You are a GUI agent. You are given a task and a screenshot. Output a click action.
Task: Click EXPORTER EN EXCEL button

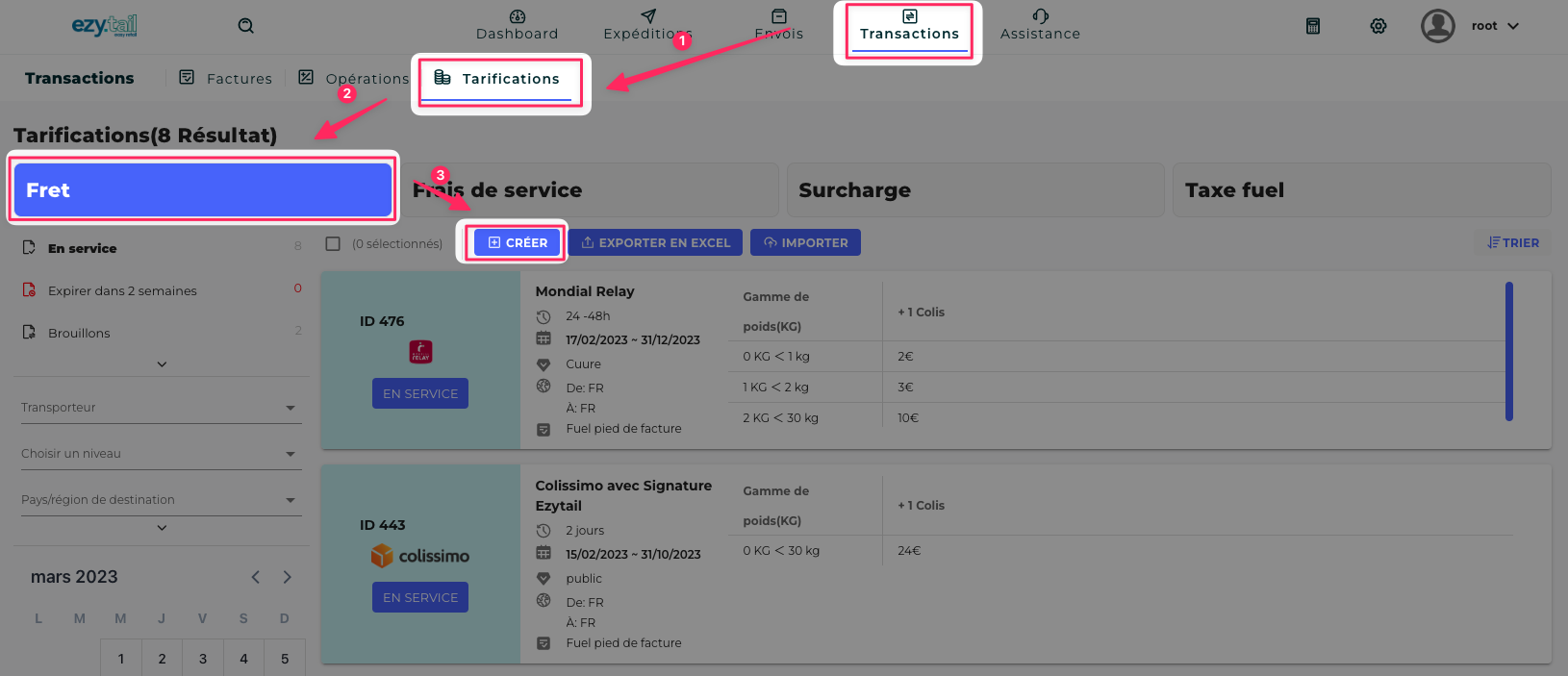point(655,242)
